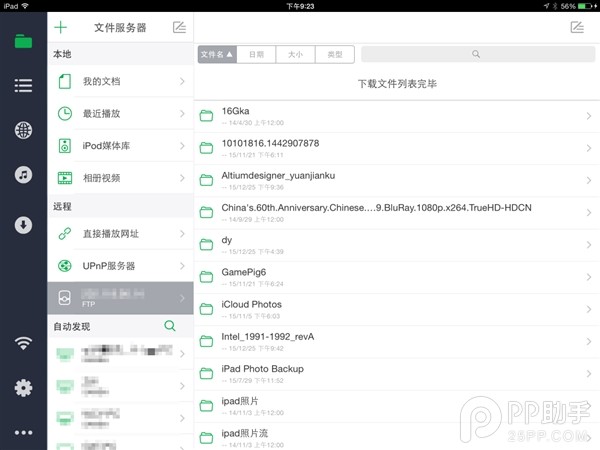Sort by 大小 tab

pos(295,54)
